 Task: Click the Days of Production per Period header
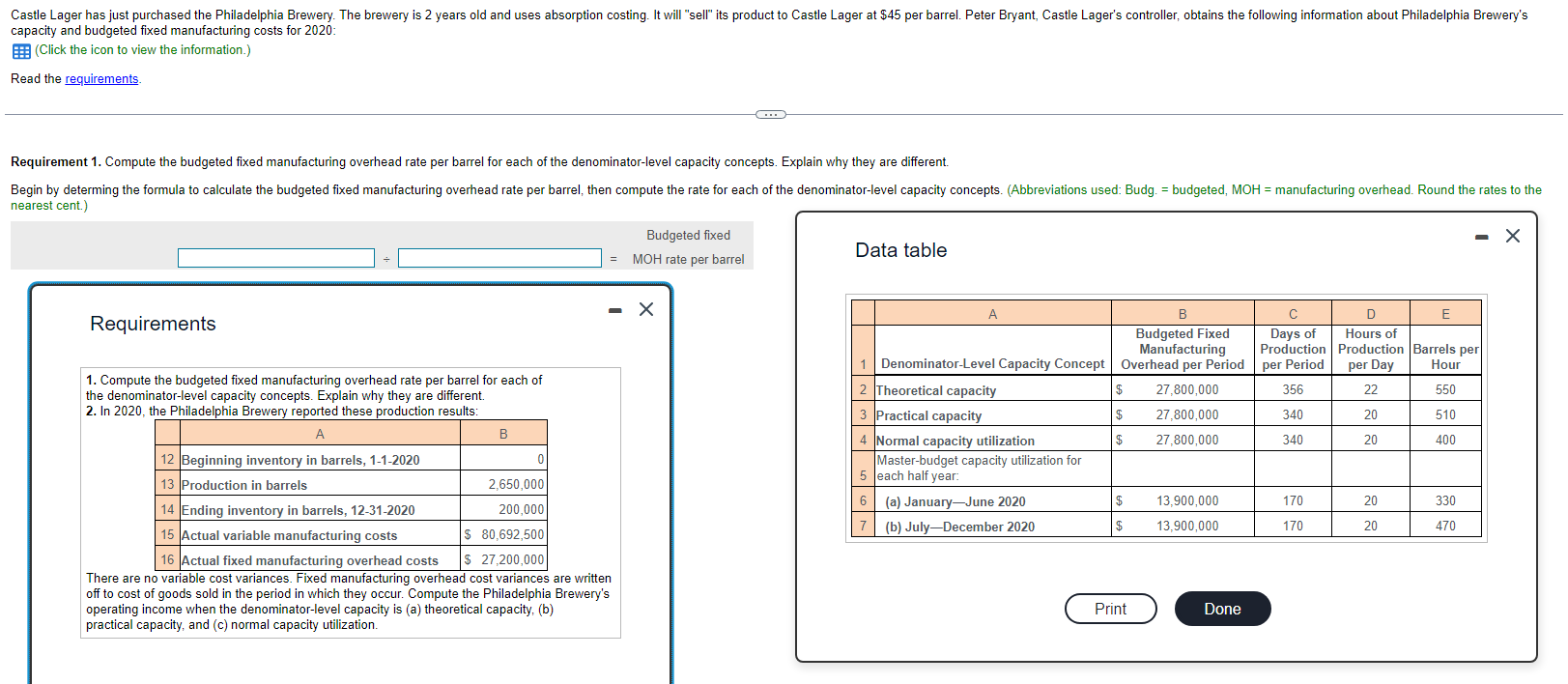1293,350
